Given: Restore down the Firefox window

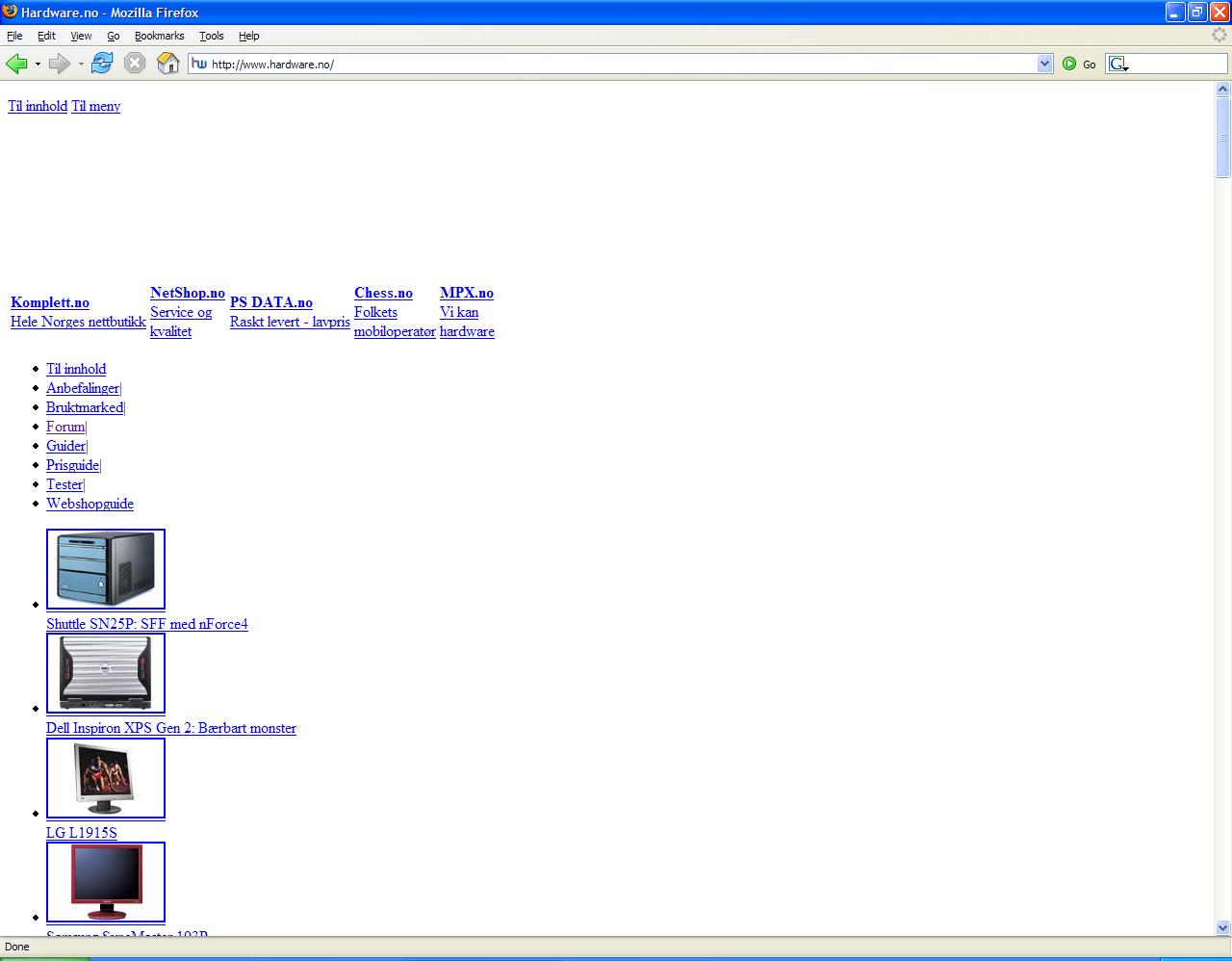Looking at the screenshot, I should coord(1197,12).
